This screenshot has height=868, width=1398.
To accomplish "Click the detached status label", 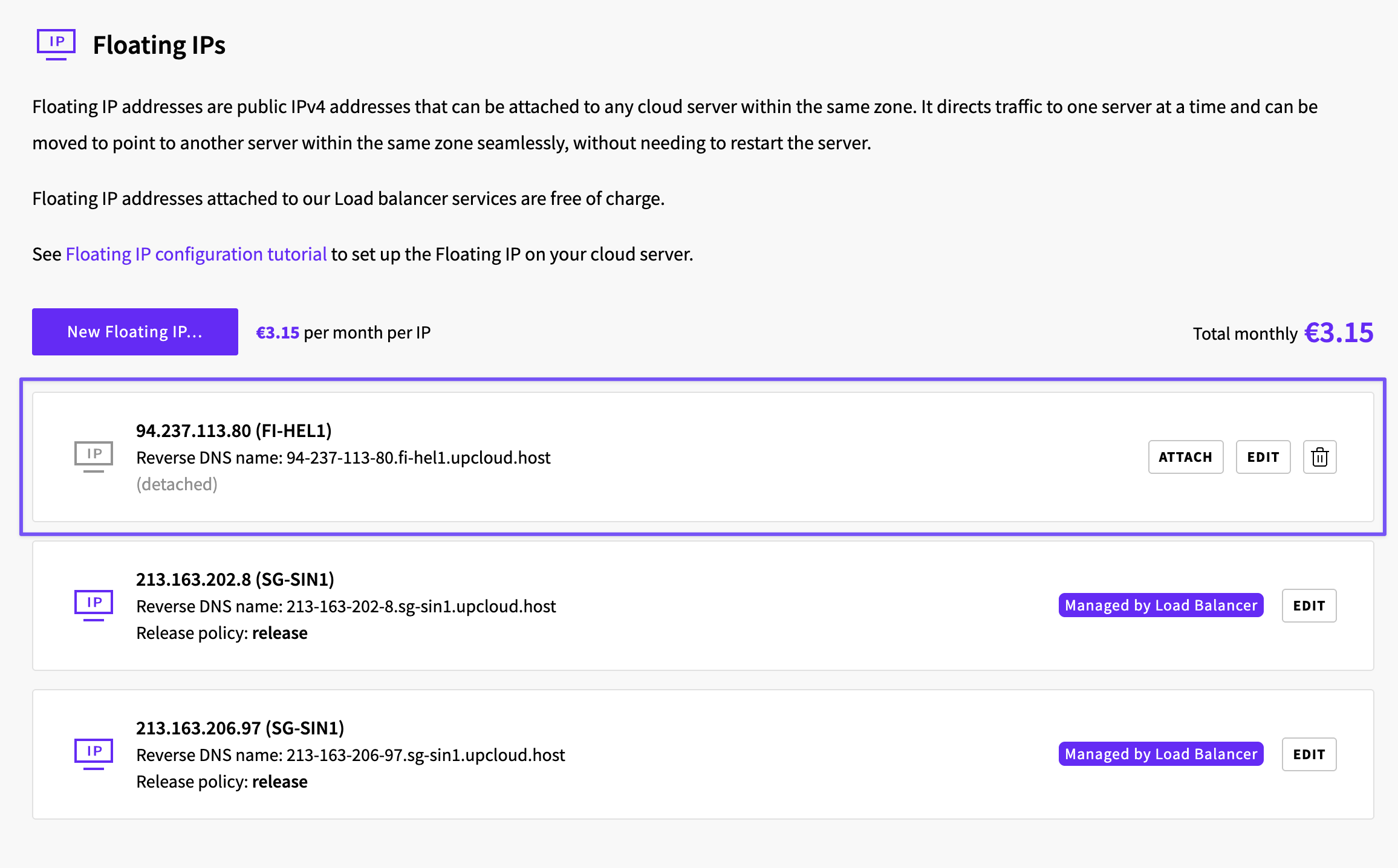I will pos(177,484).
